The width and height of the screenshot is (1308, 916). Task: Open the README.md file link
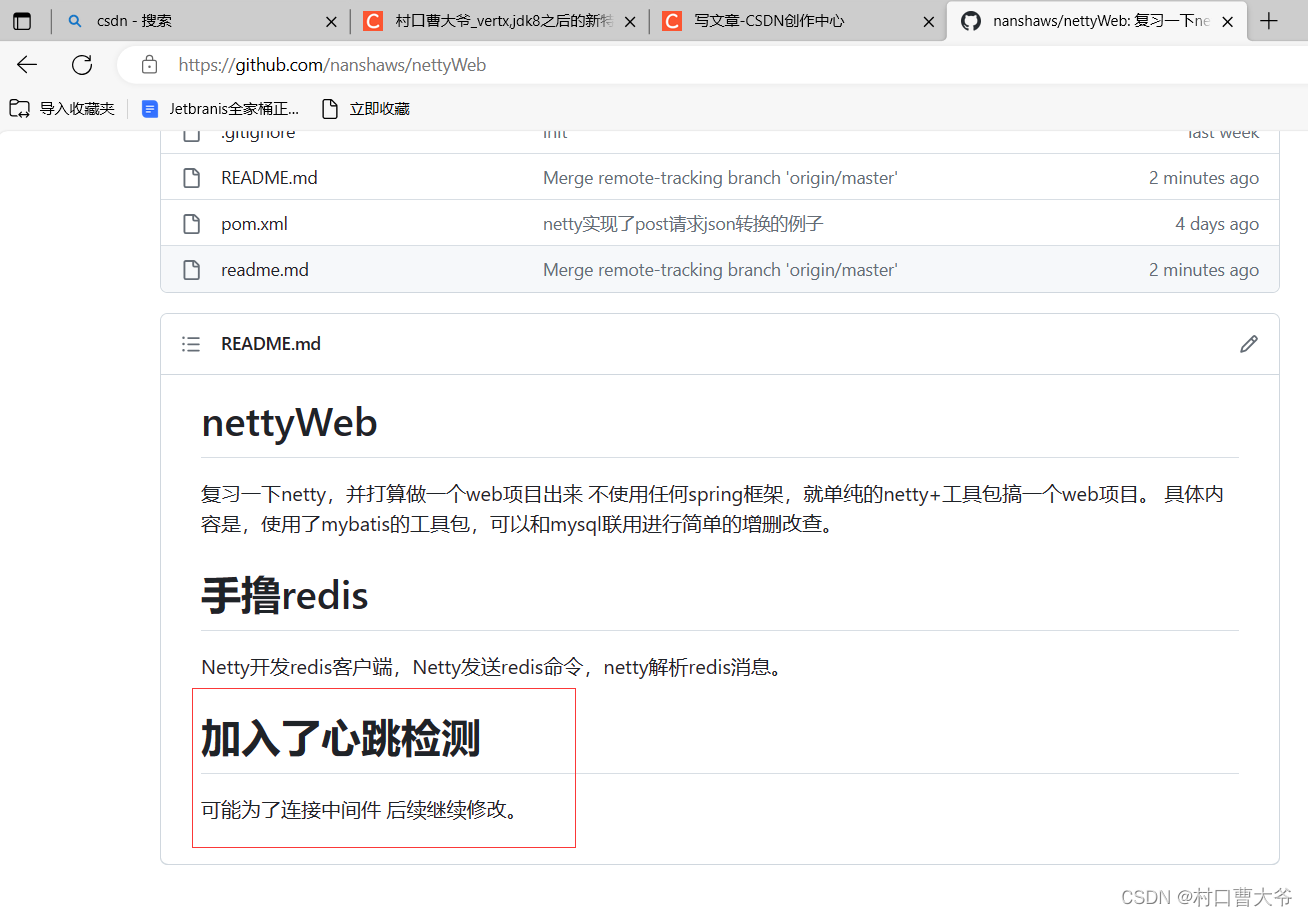(x=269, y=178)
